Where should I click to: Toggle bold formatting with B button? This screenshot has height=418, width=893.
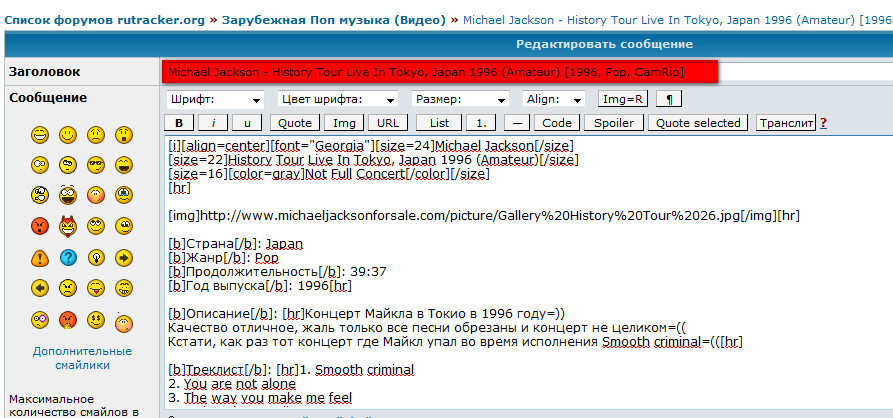coord(178,123)
